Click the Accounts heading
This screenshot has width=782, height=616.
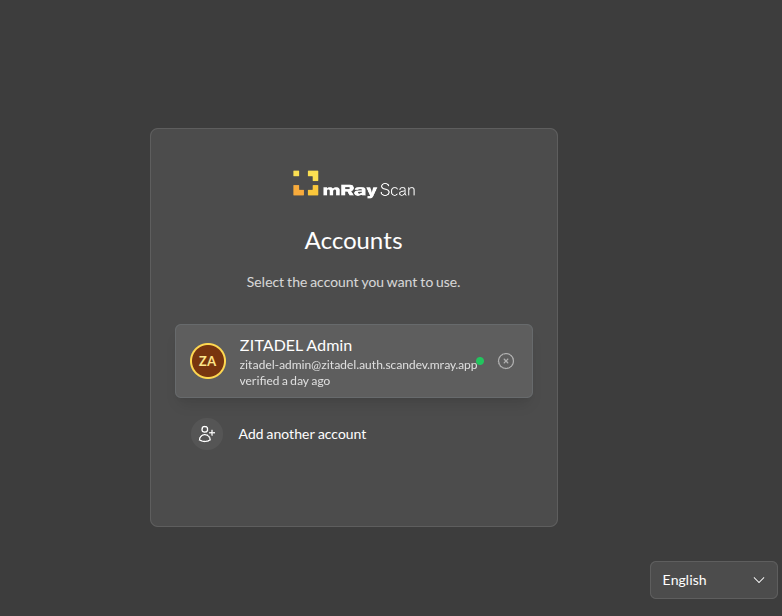click(x=354, y=241)
